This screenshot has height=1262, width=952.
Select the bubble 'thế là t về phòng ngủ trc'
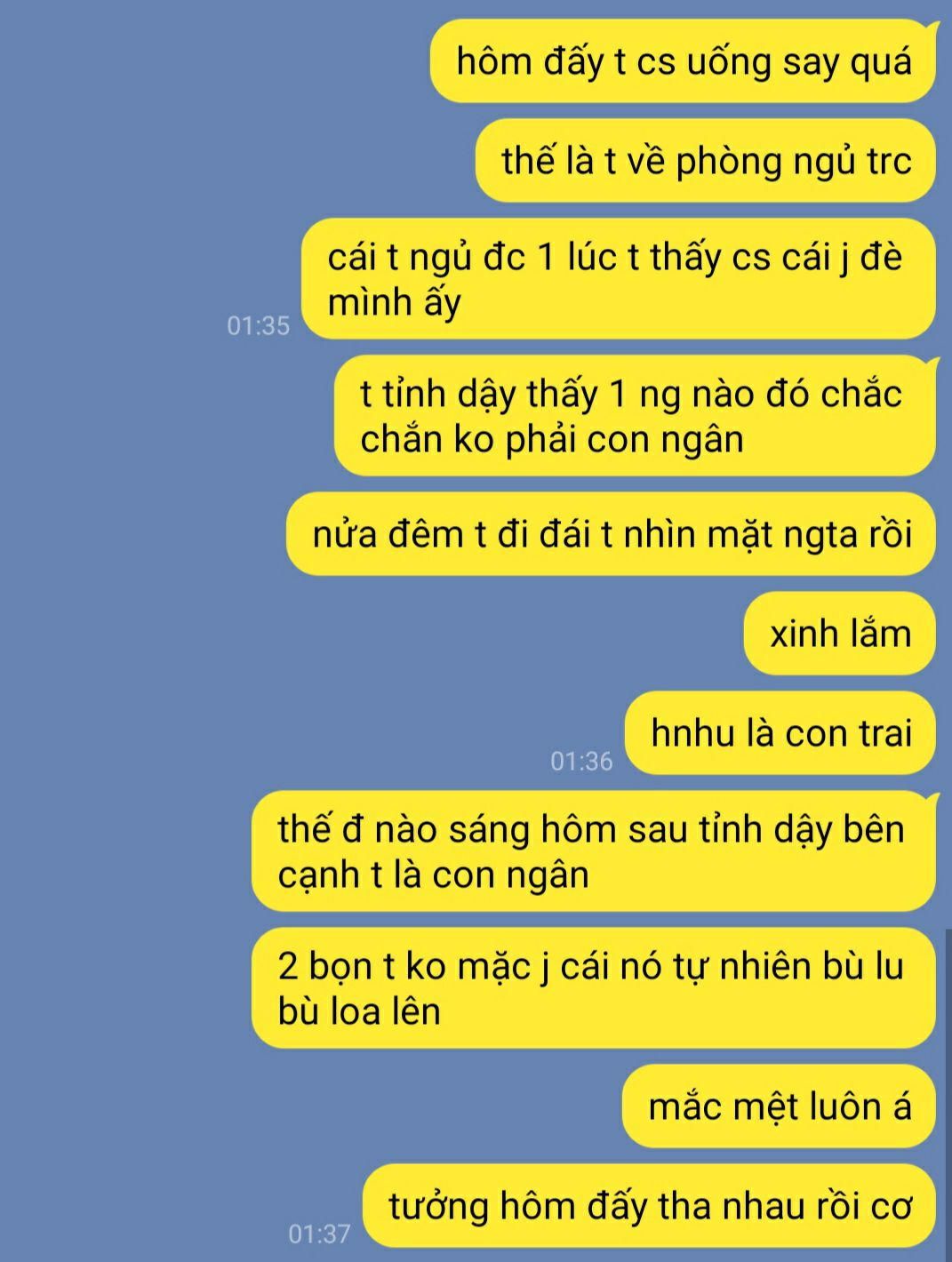[x=706, y=161]
